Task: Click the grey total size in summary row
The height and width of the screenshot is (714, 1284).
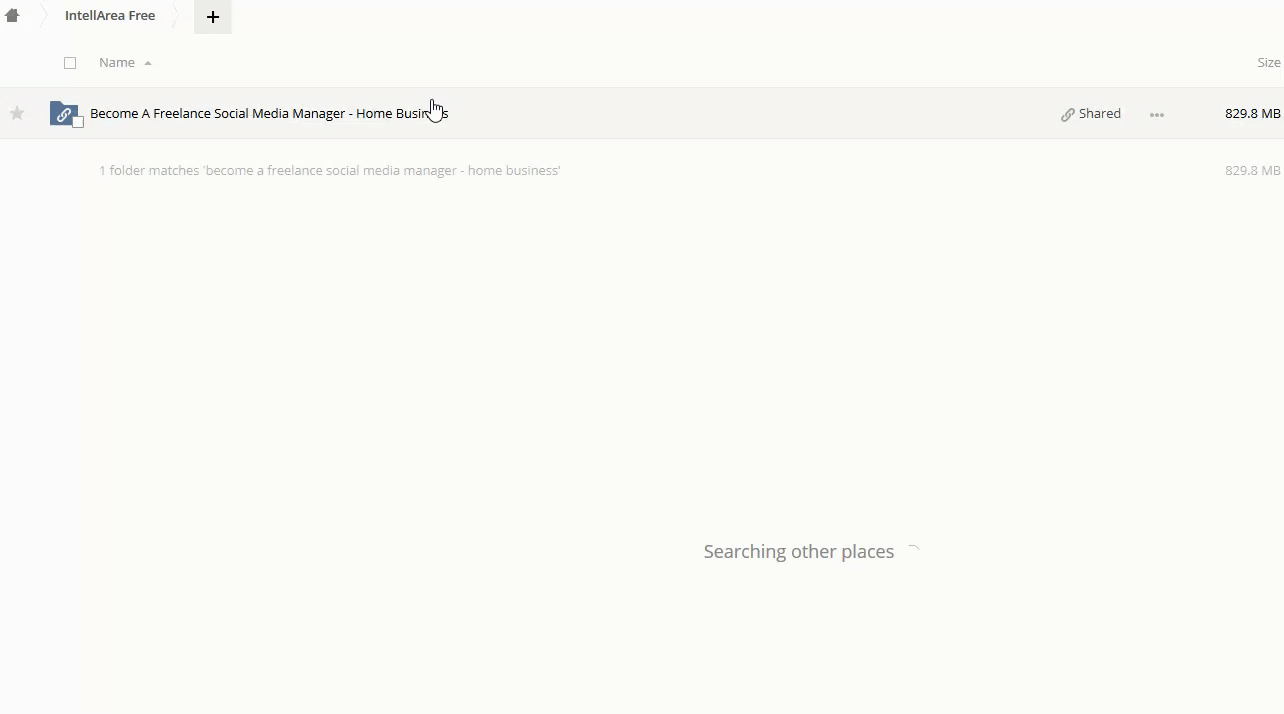Action: [1252, 171]
